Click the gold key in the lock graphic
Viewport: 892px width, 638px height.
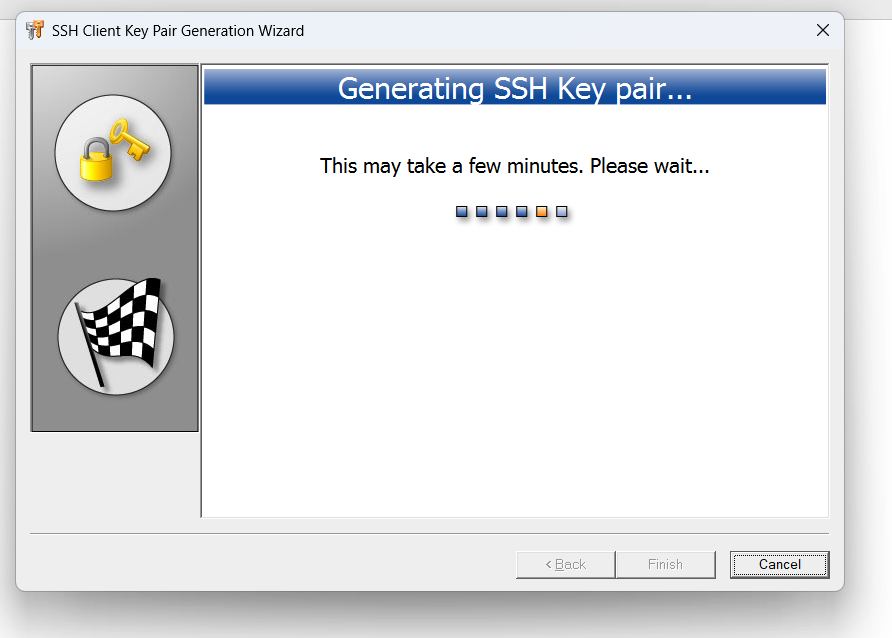[x=132, y=136]
